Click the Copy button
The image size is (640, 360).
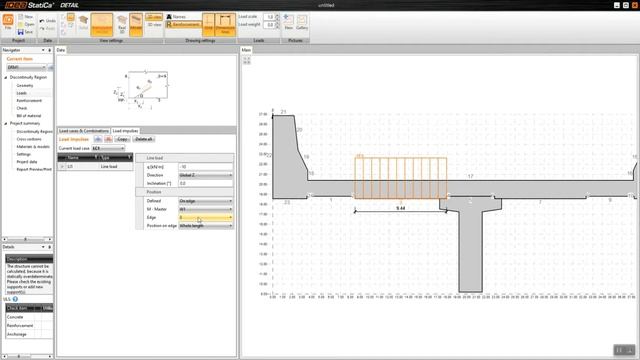[x=122, y=139]
